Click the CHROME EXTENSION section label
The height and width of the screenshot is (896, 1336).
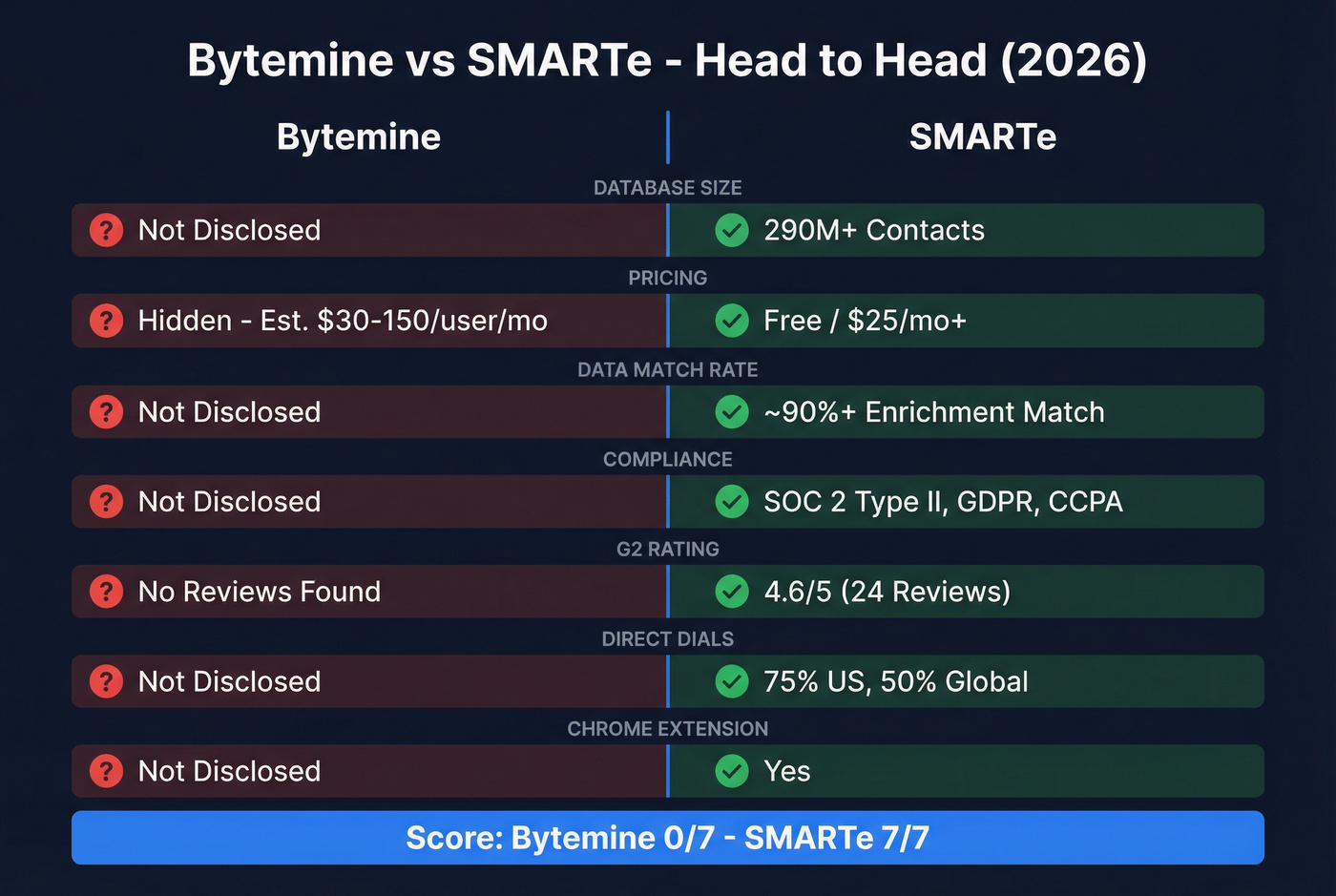point(668,729)
